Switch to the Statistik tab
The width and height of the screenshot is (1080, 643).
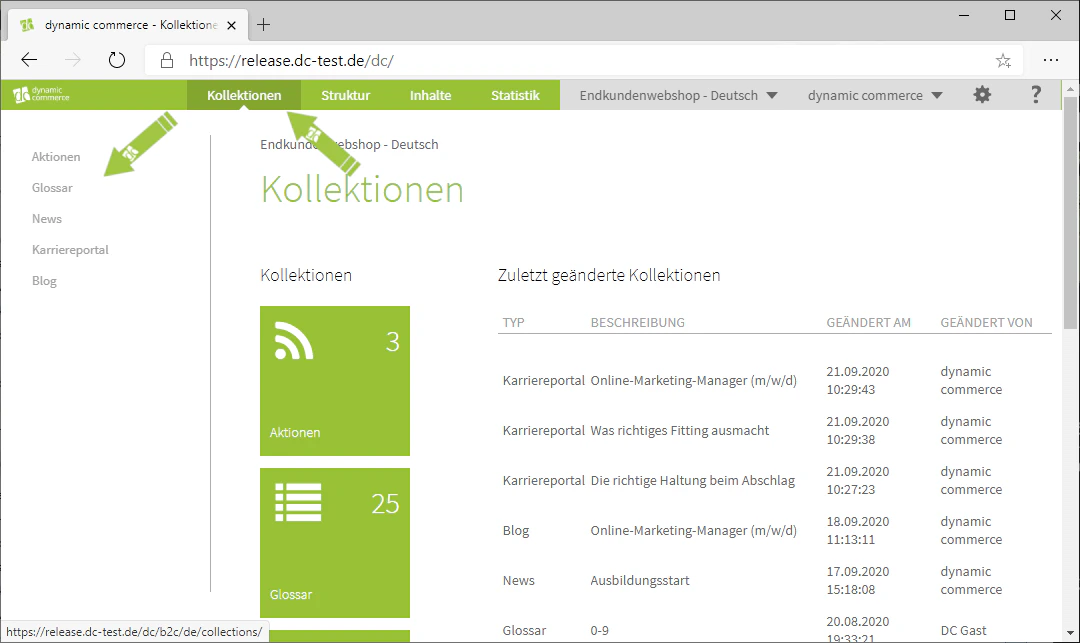coord(515,95)
